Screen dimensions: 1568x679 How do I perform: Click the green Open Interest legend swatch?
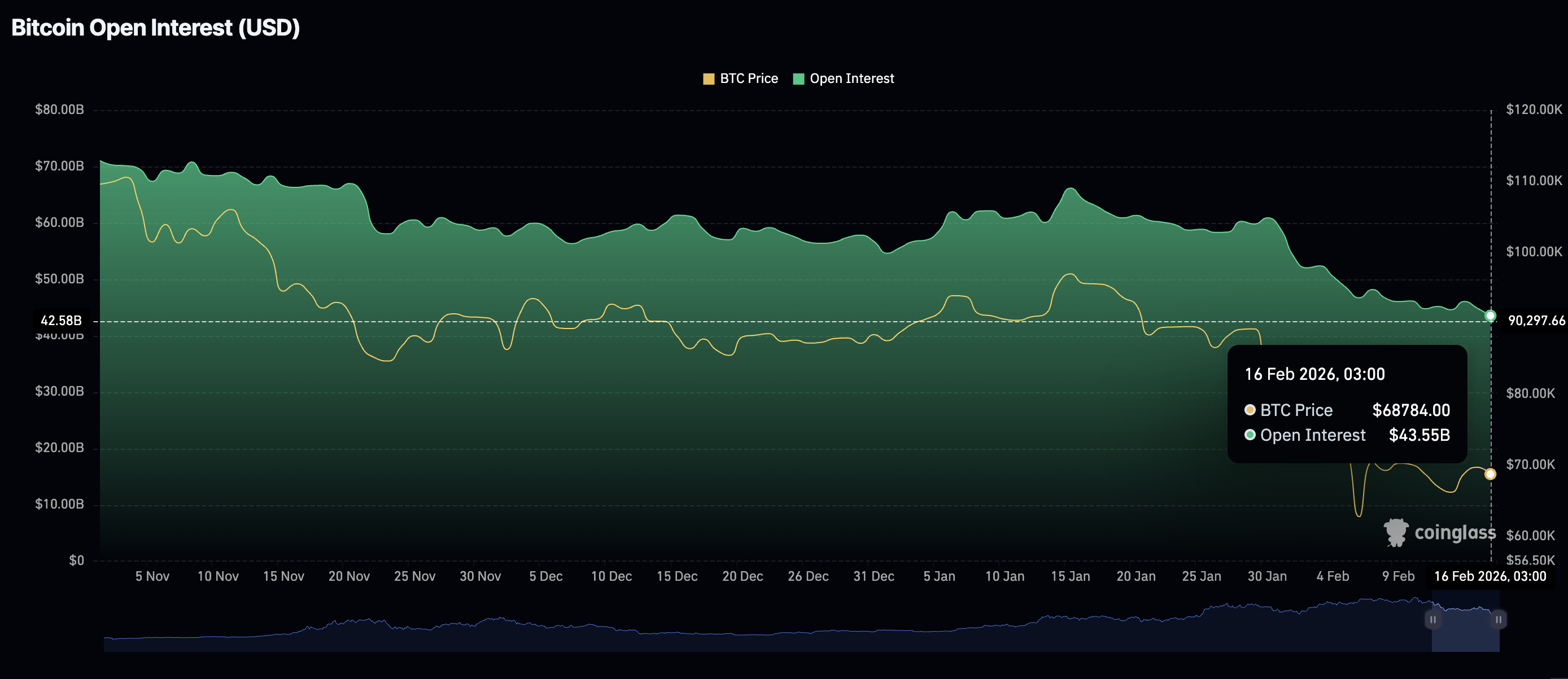pyautogui.click(x=798, y=79)
